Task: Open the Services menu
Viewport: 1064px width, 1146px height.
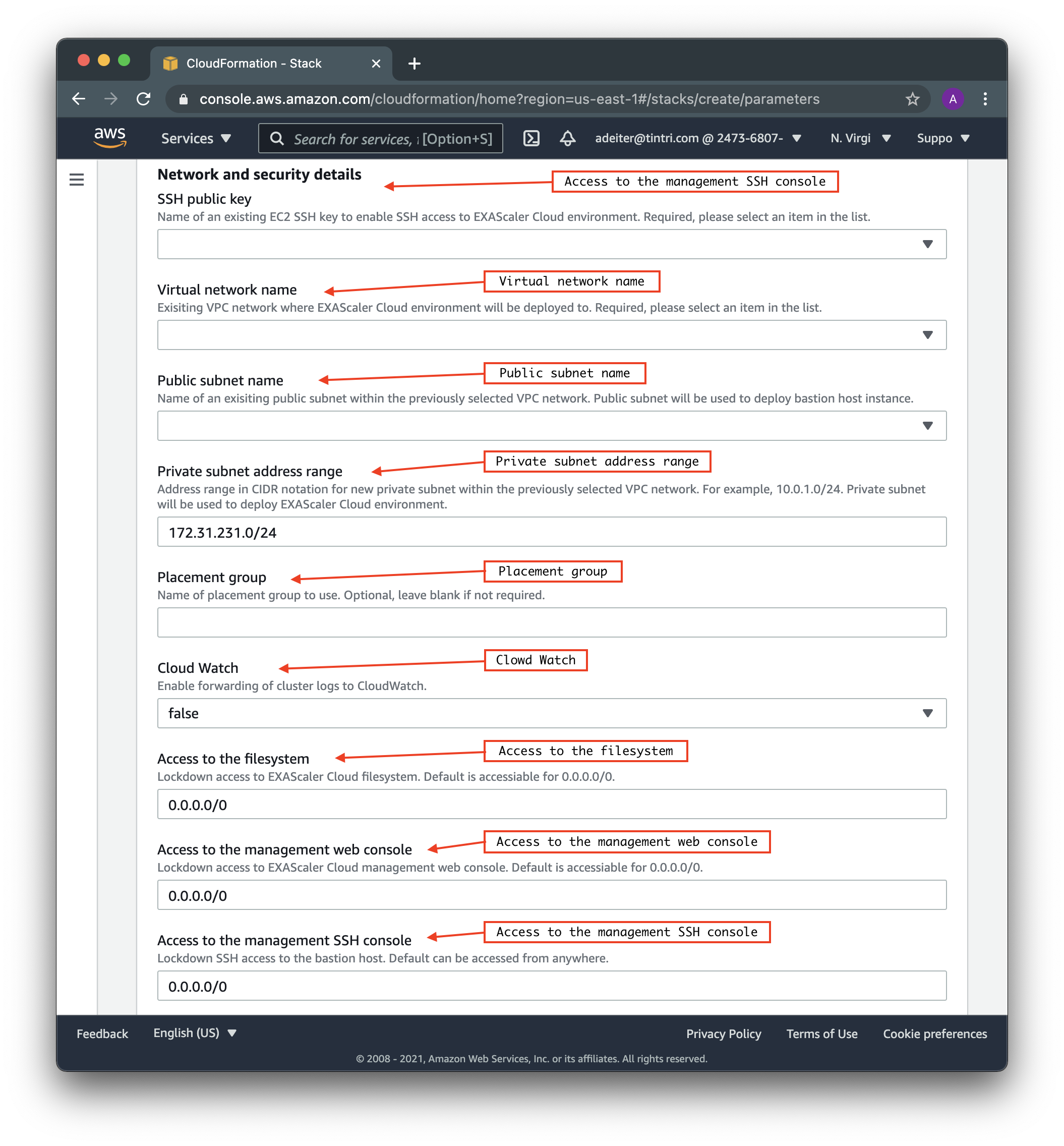Action: pyautogui.click(x=196, y=138)
